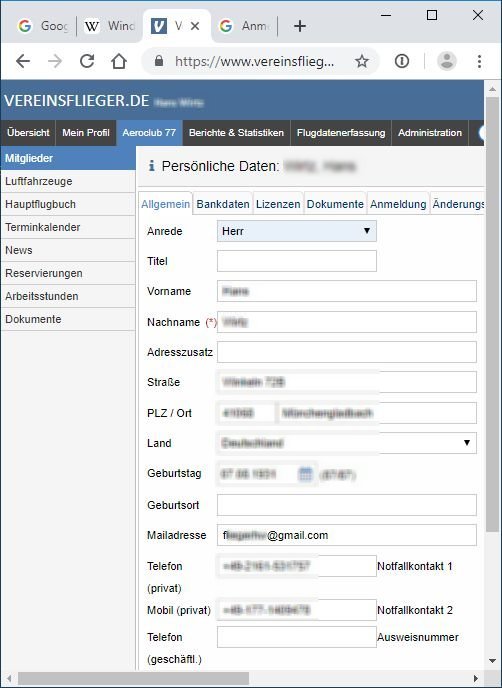Open the calendar picker next to Geburtstag
This screenshot has width=502, height=688.
[x=305, y=474]
